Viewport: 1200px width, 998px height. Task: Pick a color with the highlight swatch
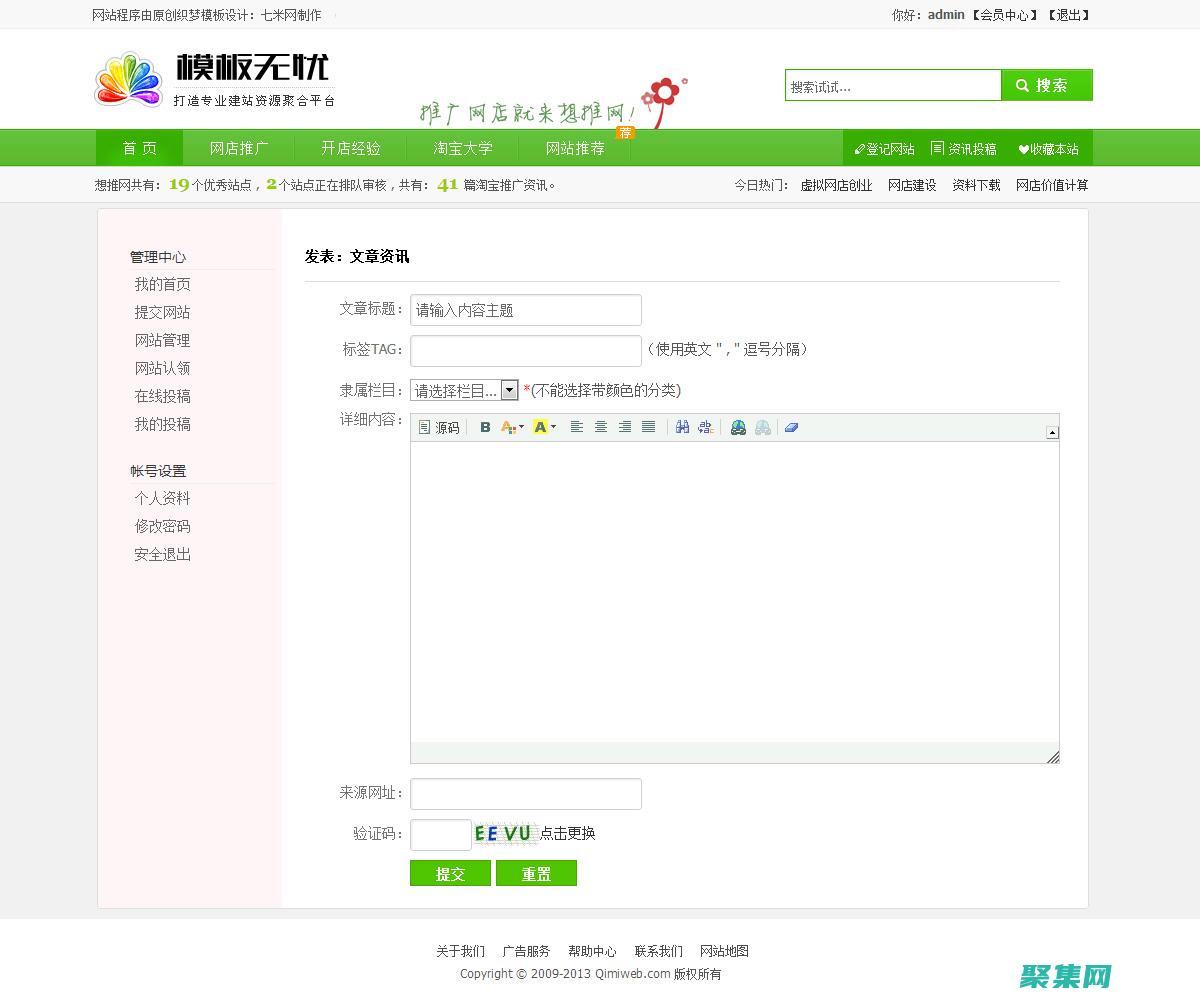click(540, 427)
